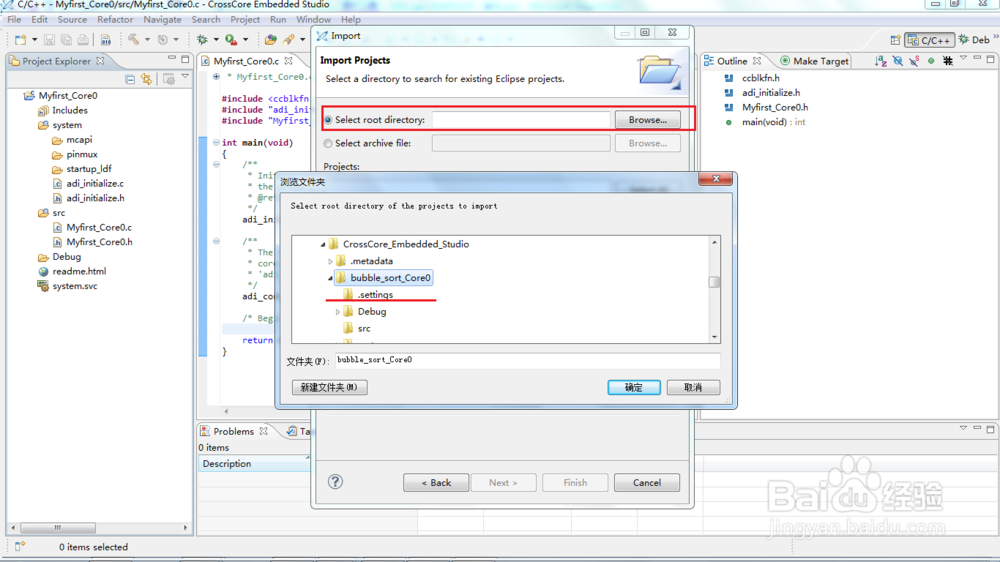Click the 新建文件夹 new folder button
This screenshot has width=1000, height=562.
pos(329,387)
